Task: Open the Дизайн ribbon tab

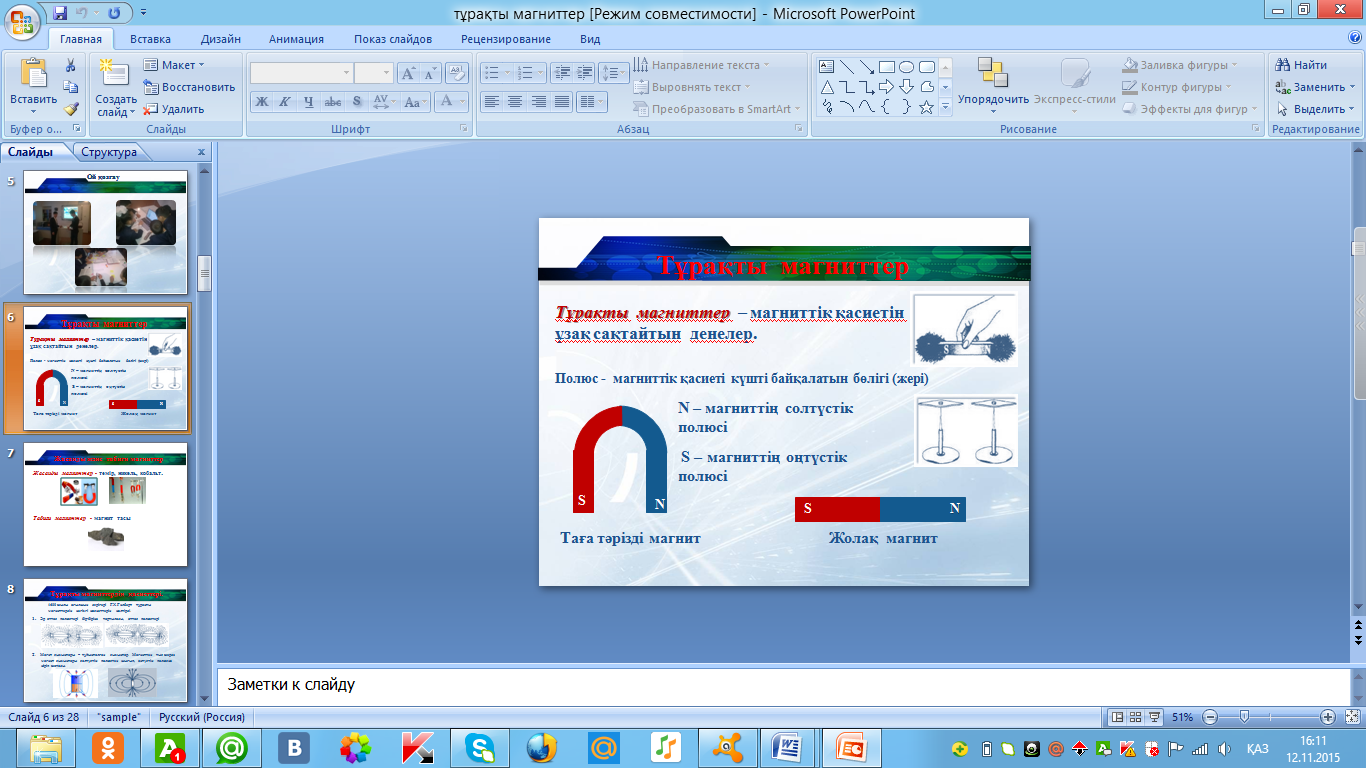Action: pos(220,39)
